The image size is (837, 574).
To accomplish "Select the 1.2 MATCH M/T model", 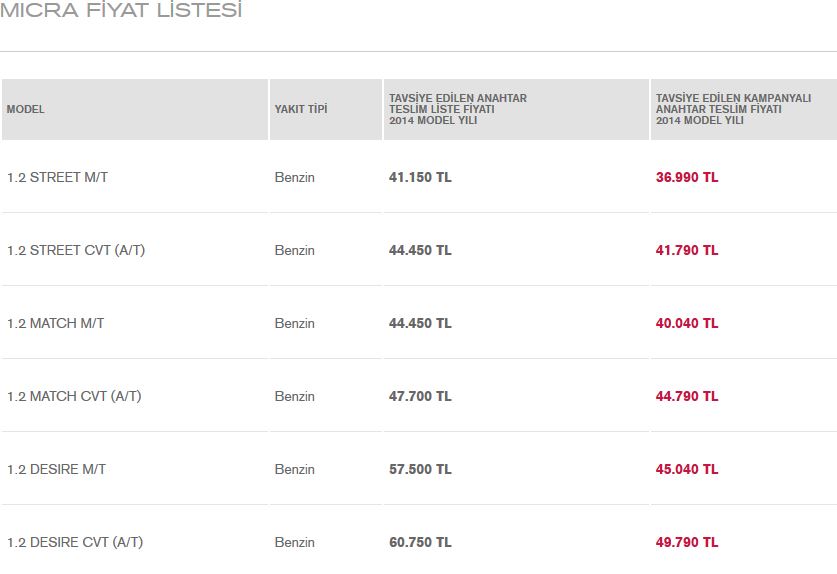I will tap(56, 324).
